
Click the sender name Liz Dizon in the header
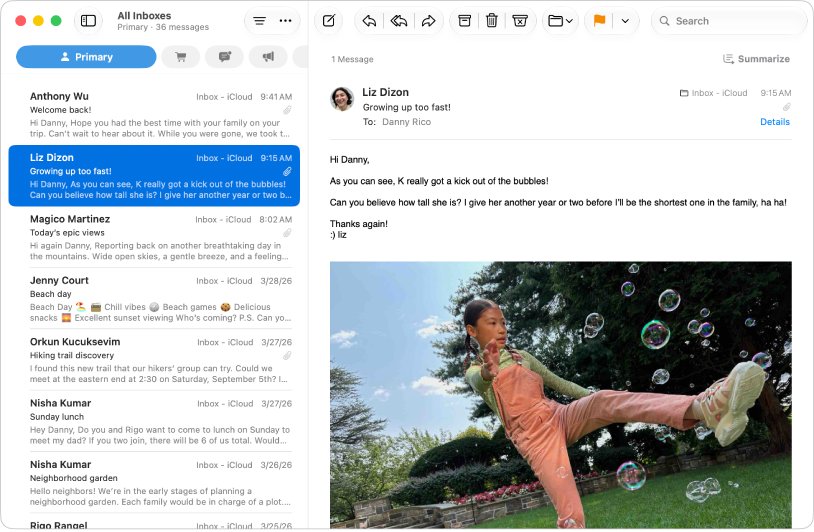[385, 92]
